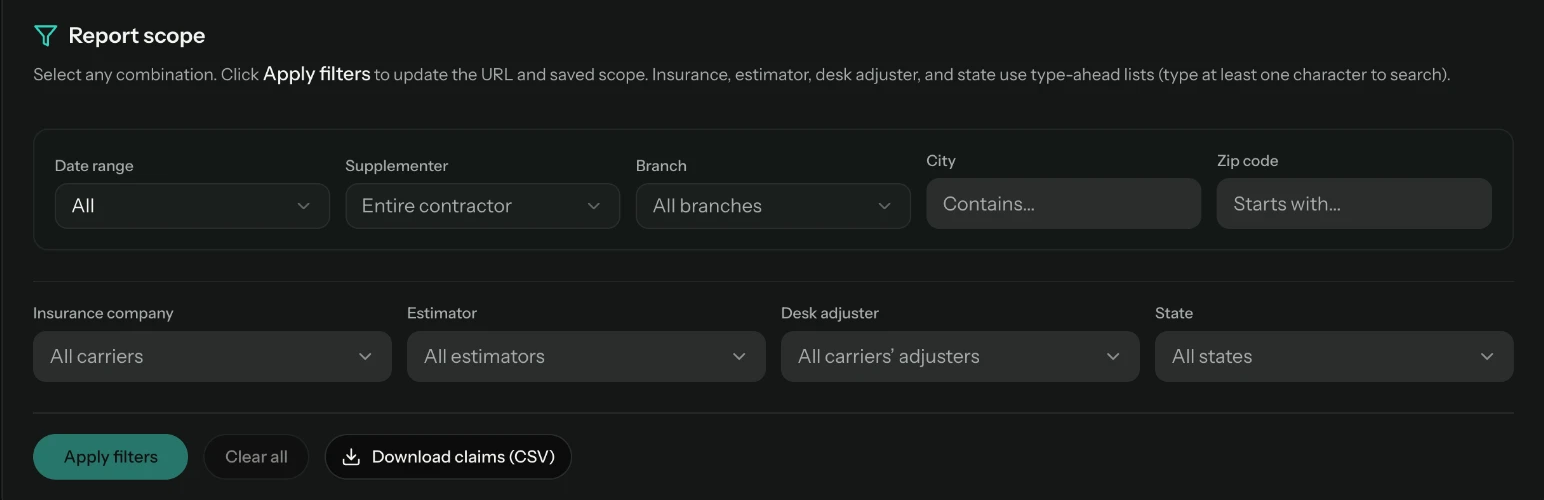Click the City label
This screenshot has width=1544, height=500.
[x=941, y=161]
